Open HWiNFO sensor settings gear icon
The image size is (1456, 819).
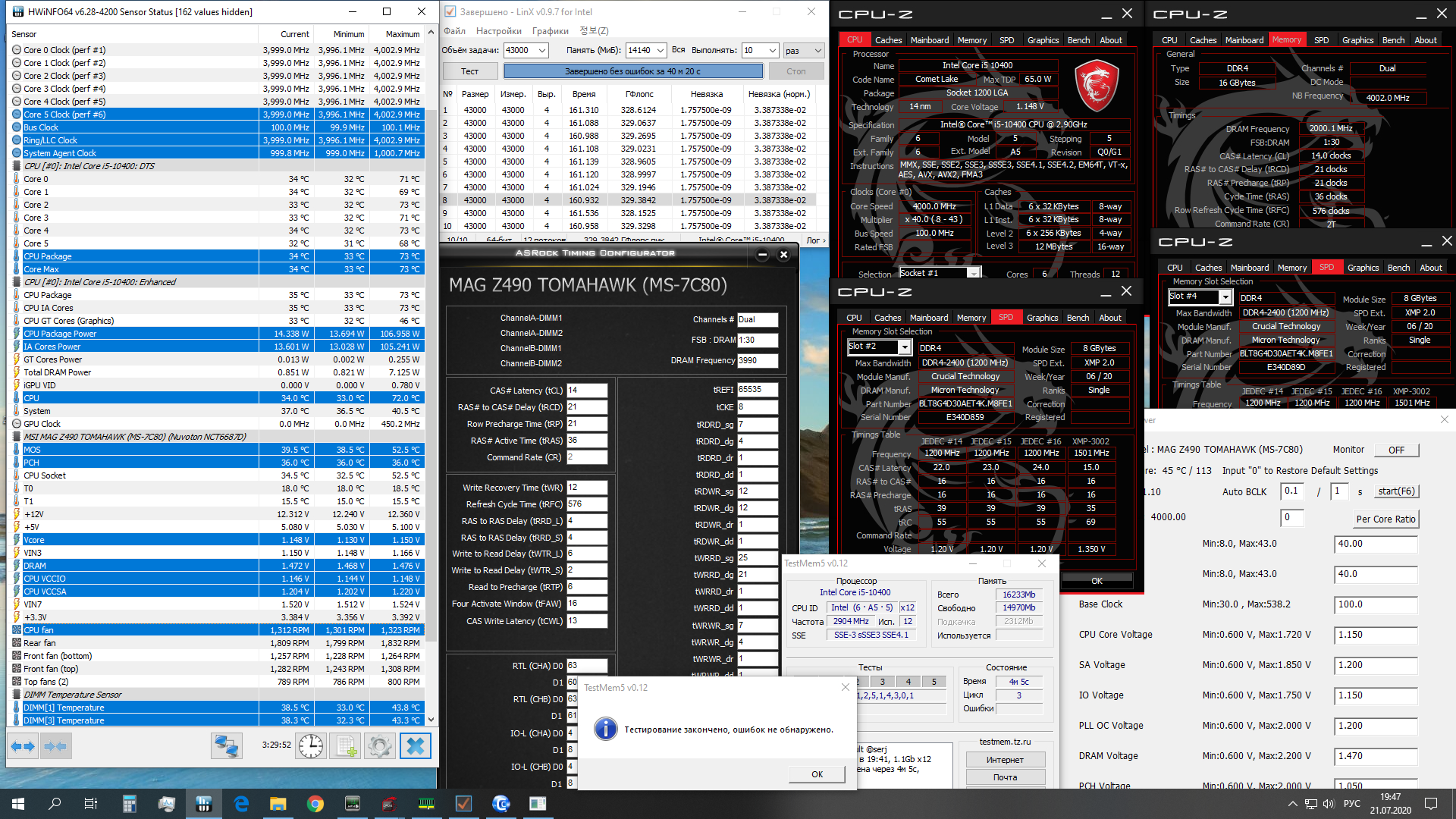[x=379, y=746]
